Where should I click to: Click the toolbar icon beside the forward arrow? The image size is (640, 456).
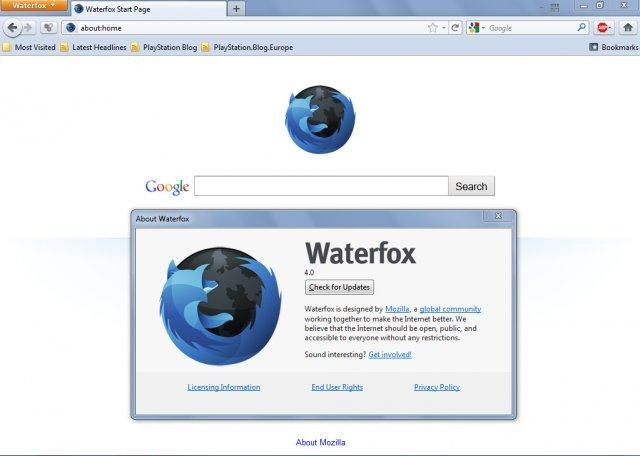49,28
